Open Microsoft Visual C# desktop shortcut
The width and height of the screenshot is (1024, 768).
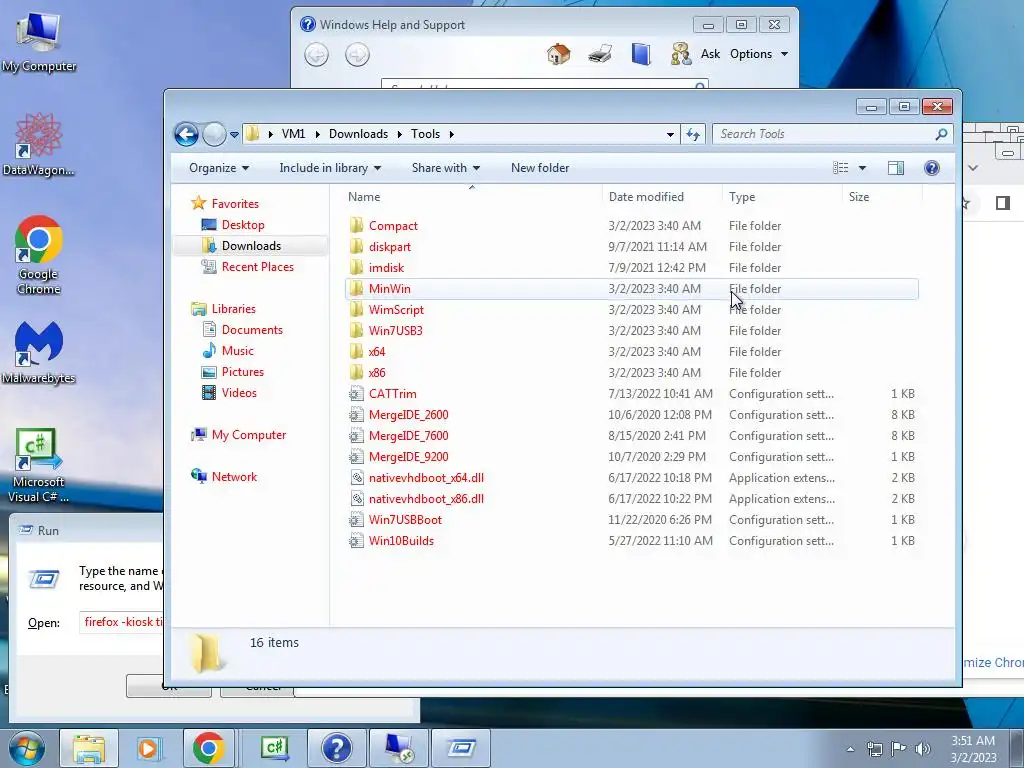point(39,465)
